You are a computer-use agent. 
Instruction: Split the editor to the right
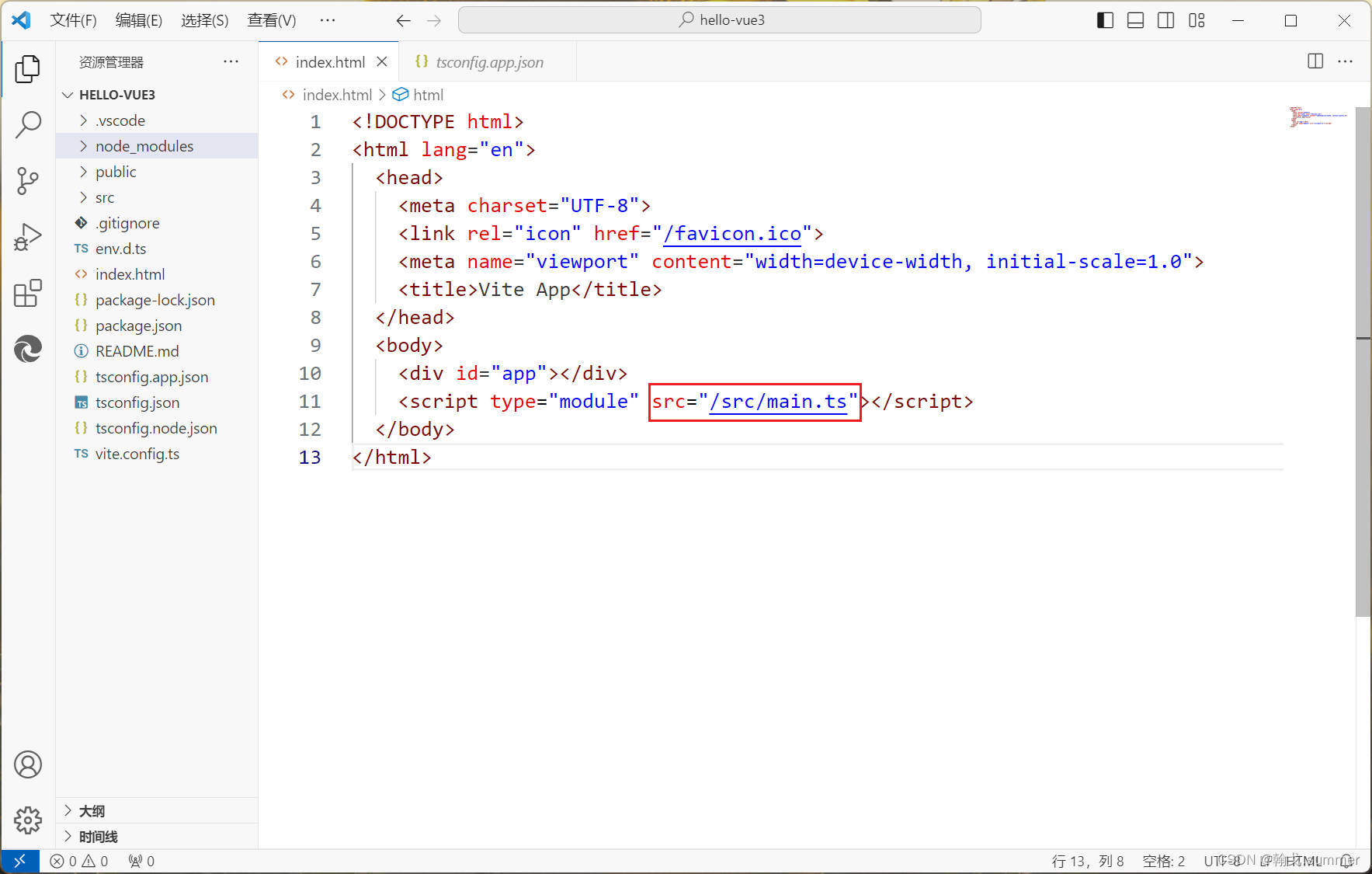[x=1315, y=61]
